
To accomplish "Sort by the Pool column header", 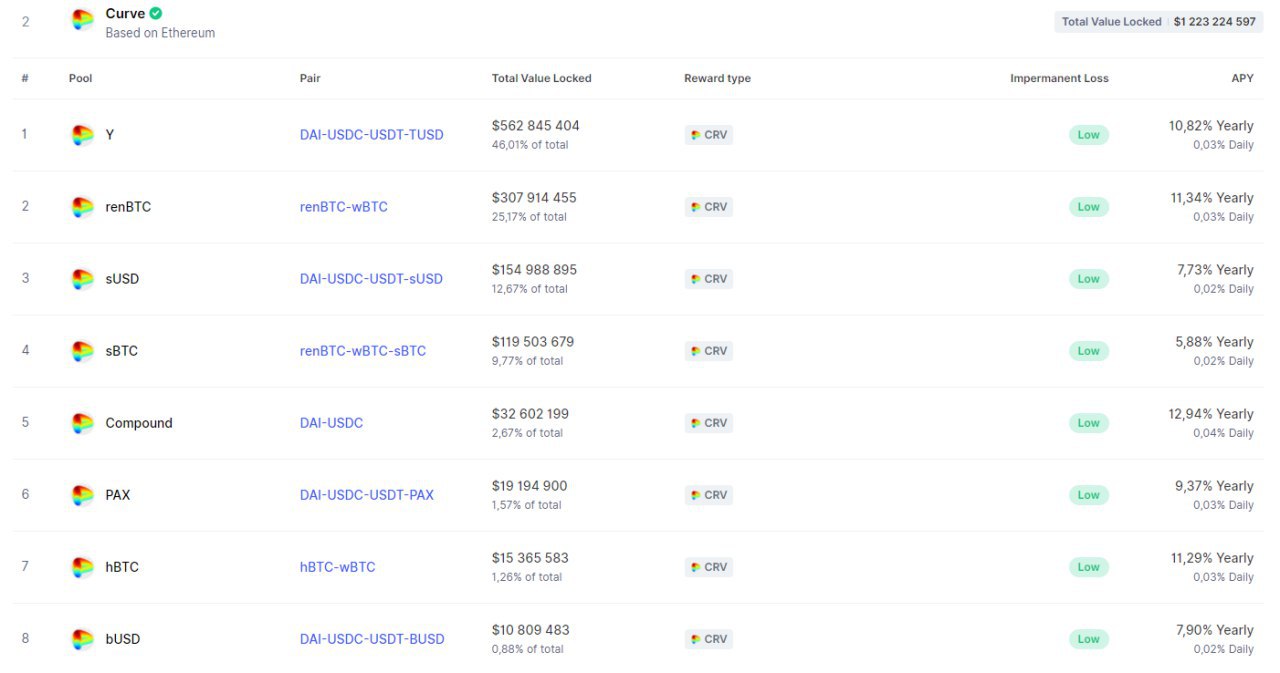I will click(80, 78).
